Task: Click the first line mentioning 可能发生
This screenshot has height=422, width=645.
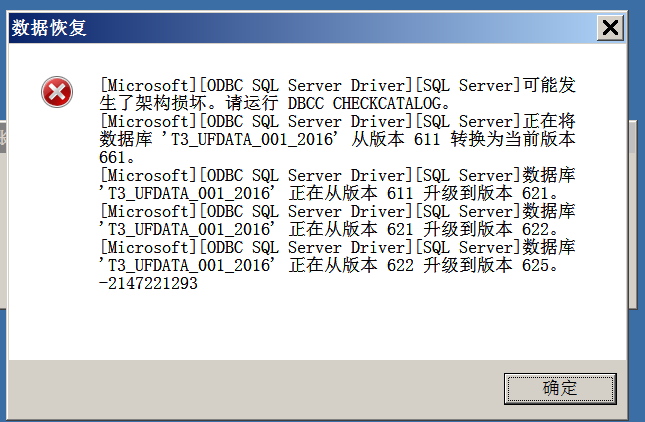Action: [337, 86]
